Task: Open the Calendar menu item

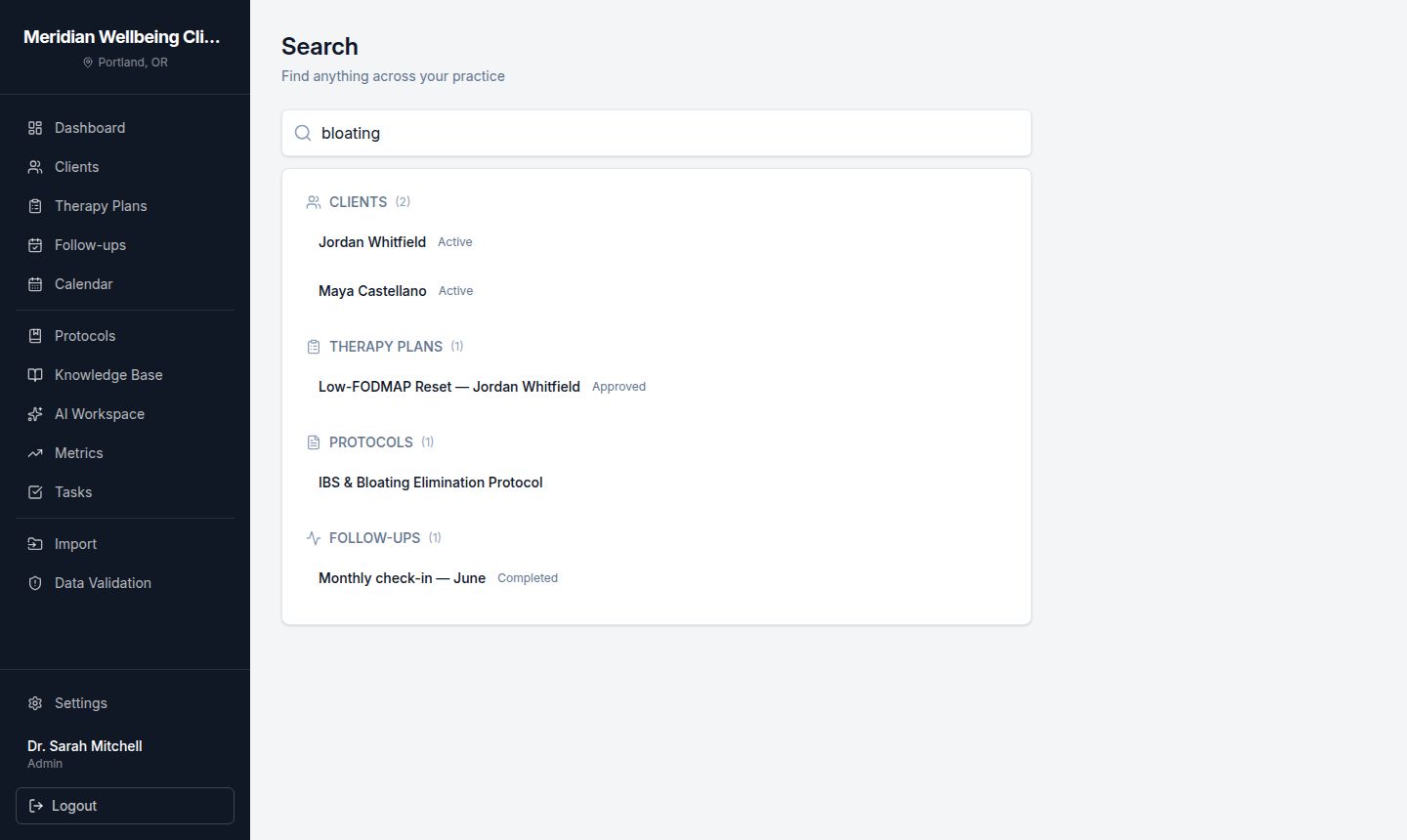Action: click(125, 284)
